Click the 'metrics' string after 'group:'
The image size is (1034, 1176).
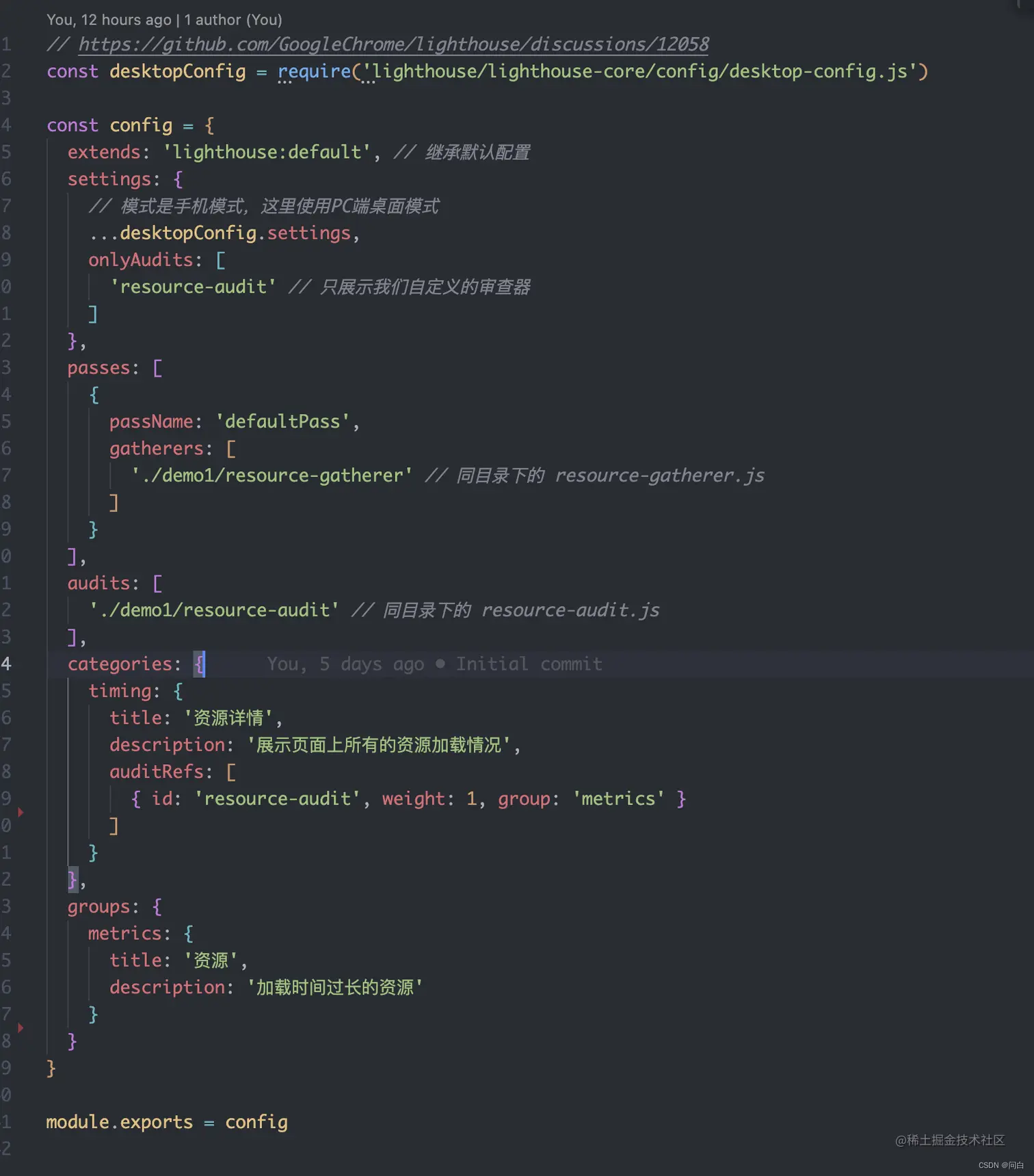pyautogui.click(x=618, y=799)
